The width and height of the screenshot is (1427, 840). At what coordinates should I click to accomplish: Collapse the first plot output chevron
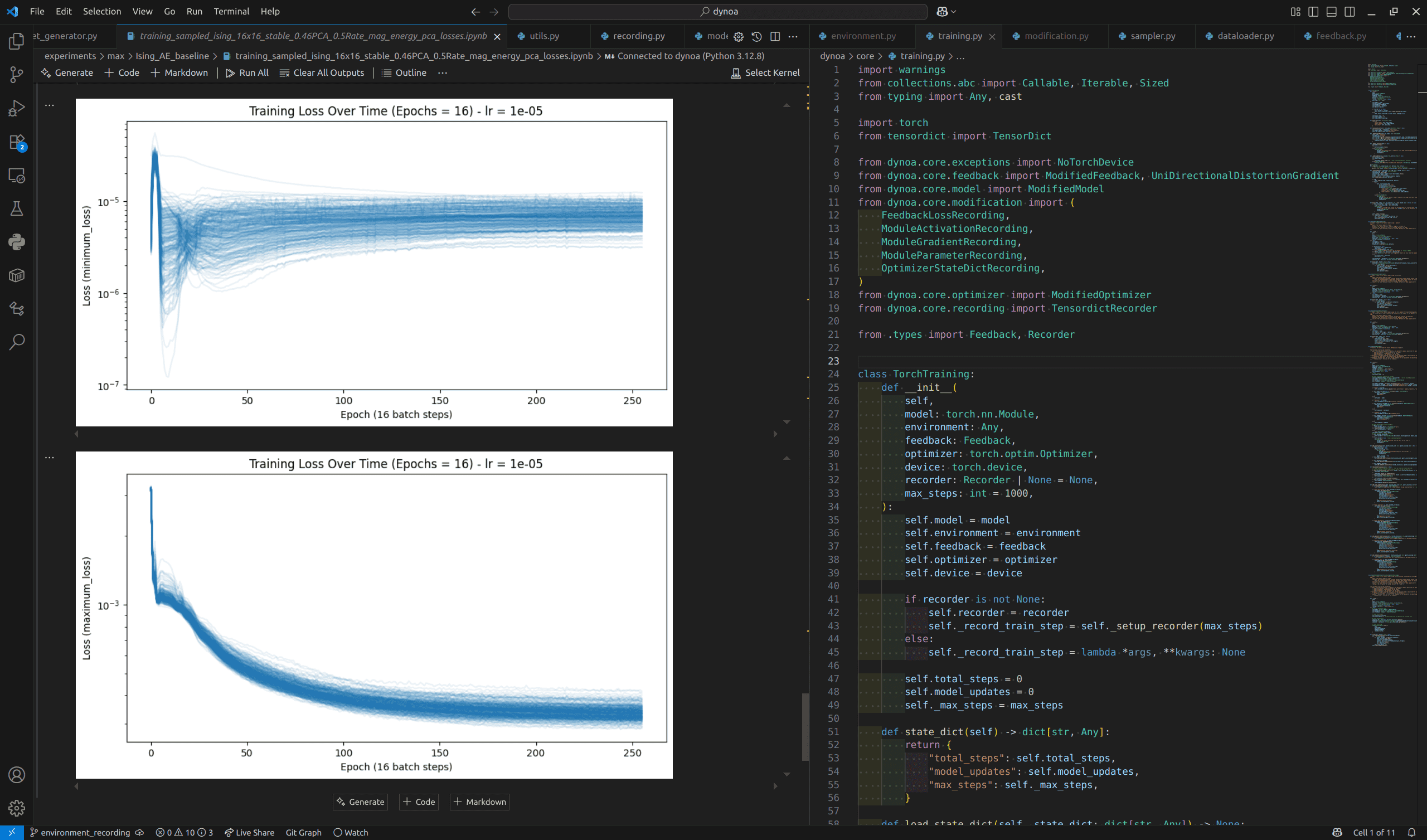[787, 105]
